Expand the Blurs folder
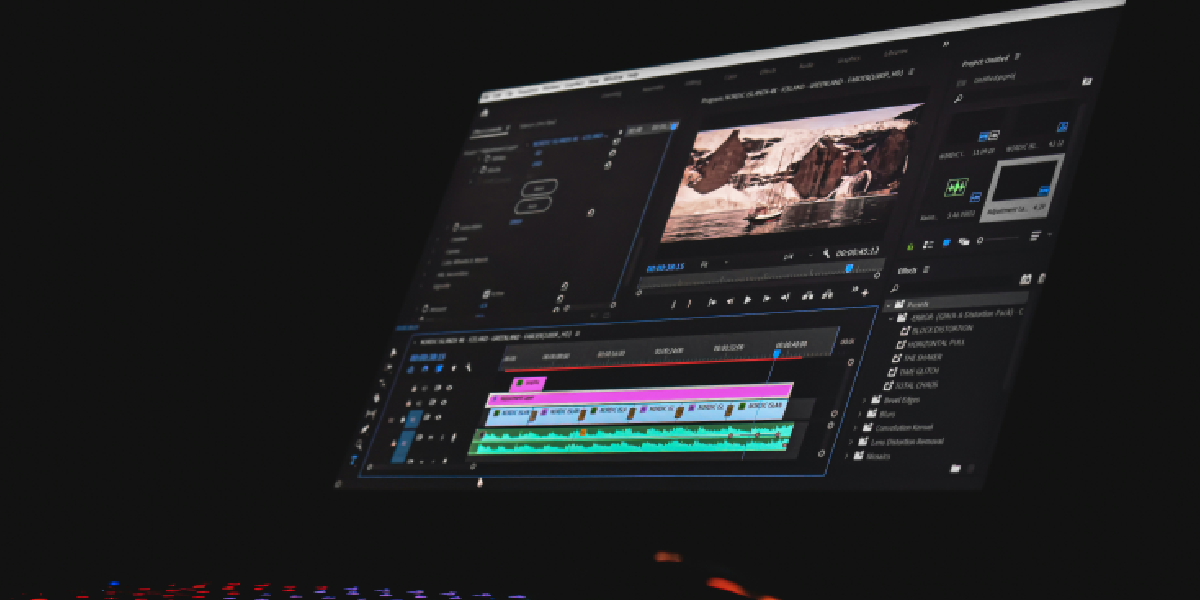Image resolution: width=1200 pixels, height=600 pixels. coord(859,413)
